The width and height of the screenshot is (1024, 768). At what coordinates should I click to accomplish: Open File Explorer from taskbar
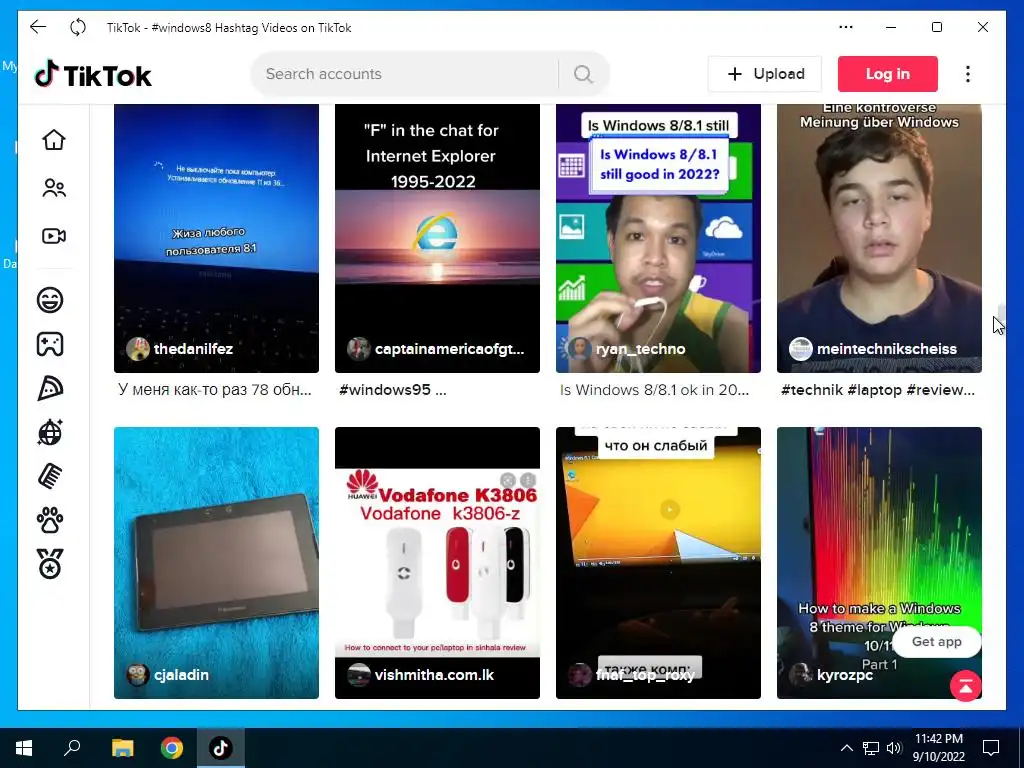point(122,748)
